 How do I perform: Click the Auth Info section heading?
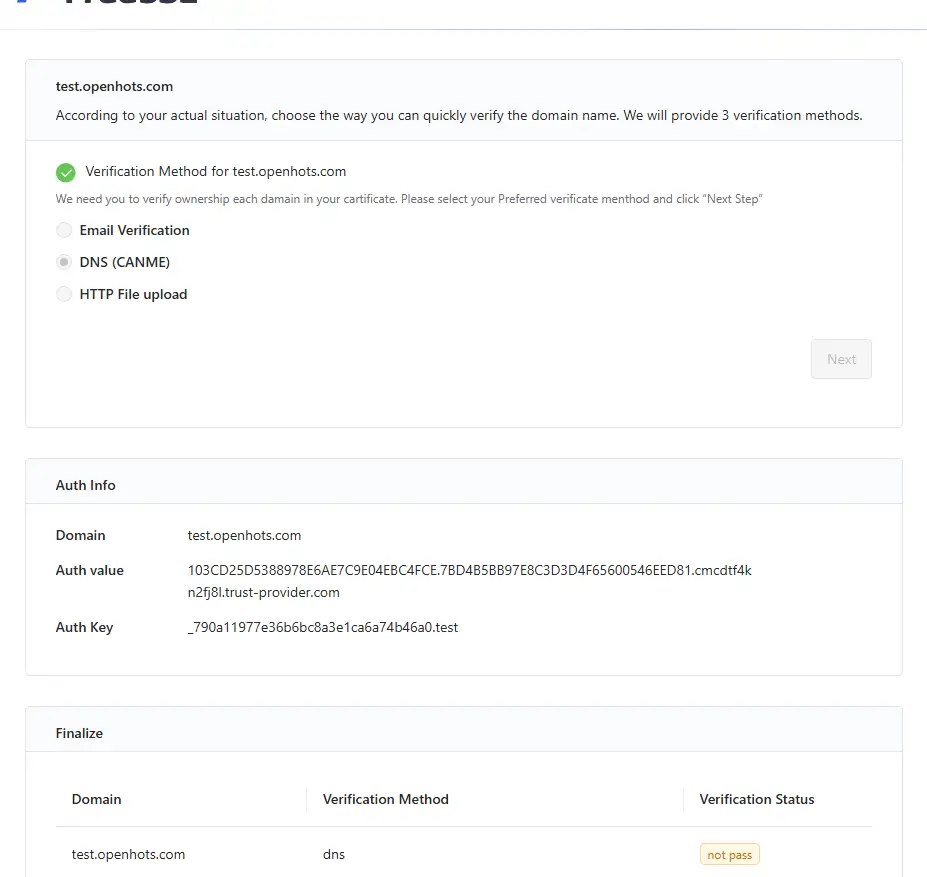click(86, 485)
